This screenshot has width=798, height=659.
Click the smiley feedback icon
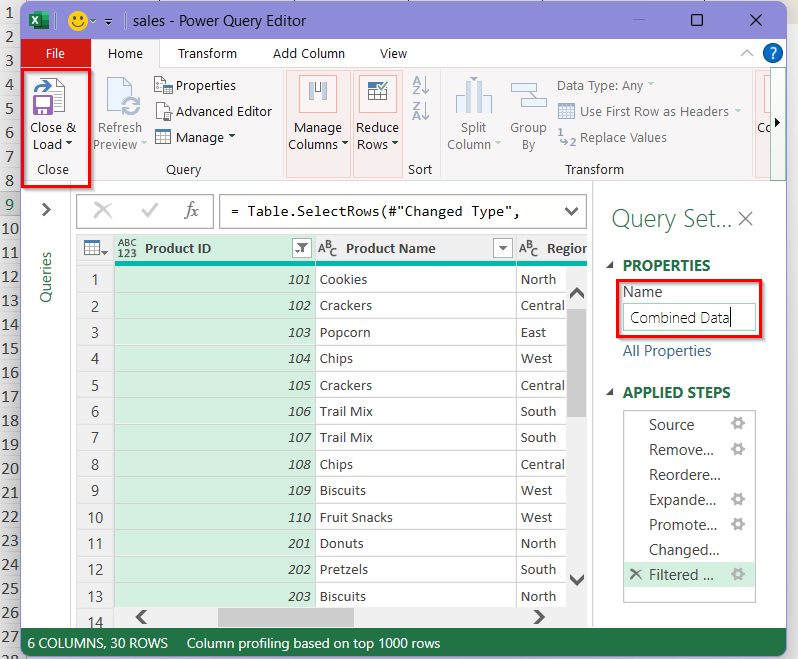coord(78,21)
